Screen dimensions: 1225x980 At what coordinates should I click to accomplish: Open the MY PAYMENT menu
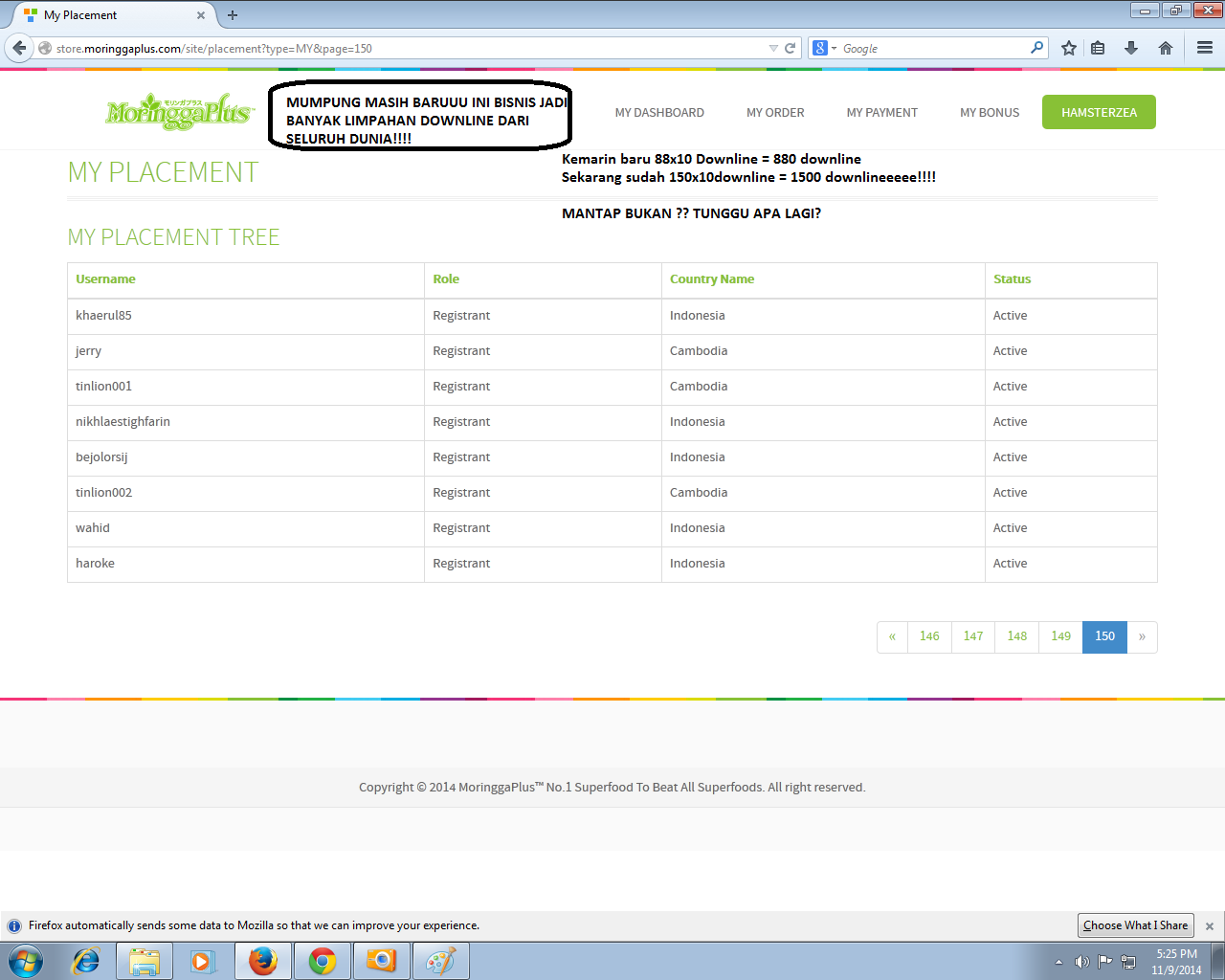[x=882, y=112]
